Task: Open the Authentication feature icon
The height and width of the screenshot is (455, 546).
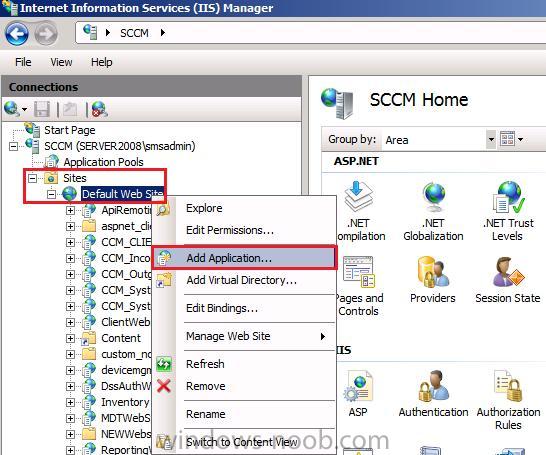Action: pyautogui.click(x=433, y=393)
